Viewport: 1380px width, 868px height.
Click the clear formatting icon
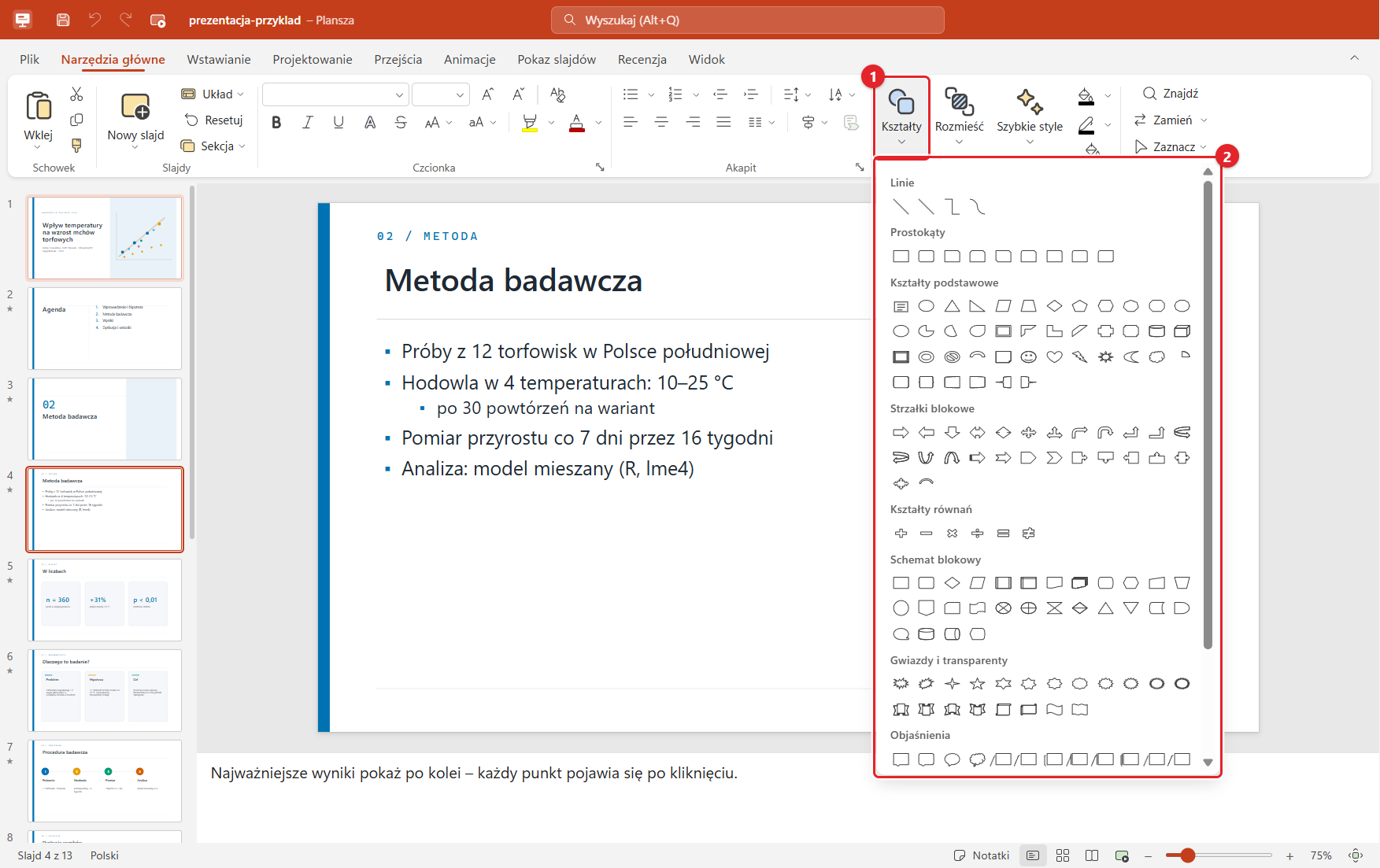click(x=558, y=94)
